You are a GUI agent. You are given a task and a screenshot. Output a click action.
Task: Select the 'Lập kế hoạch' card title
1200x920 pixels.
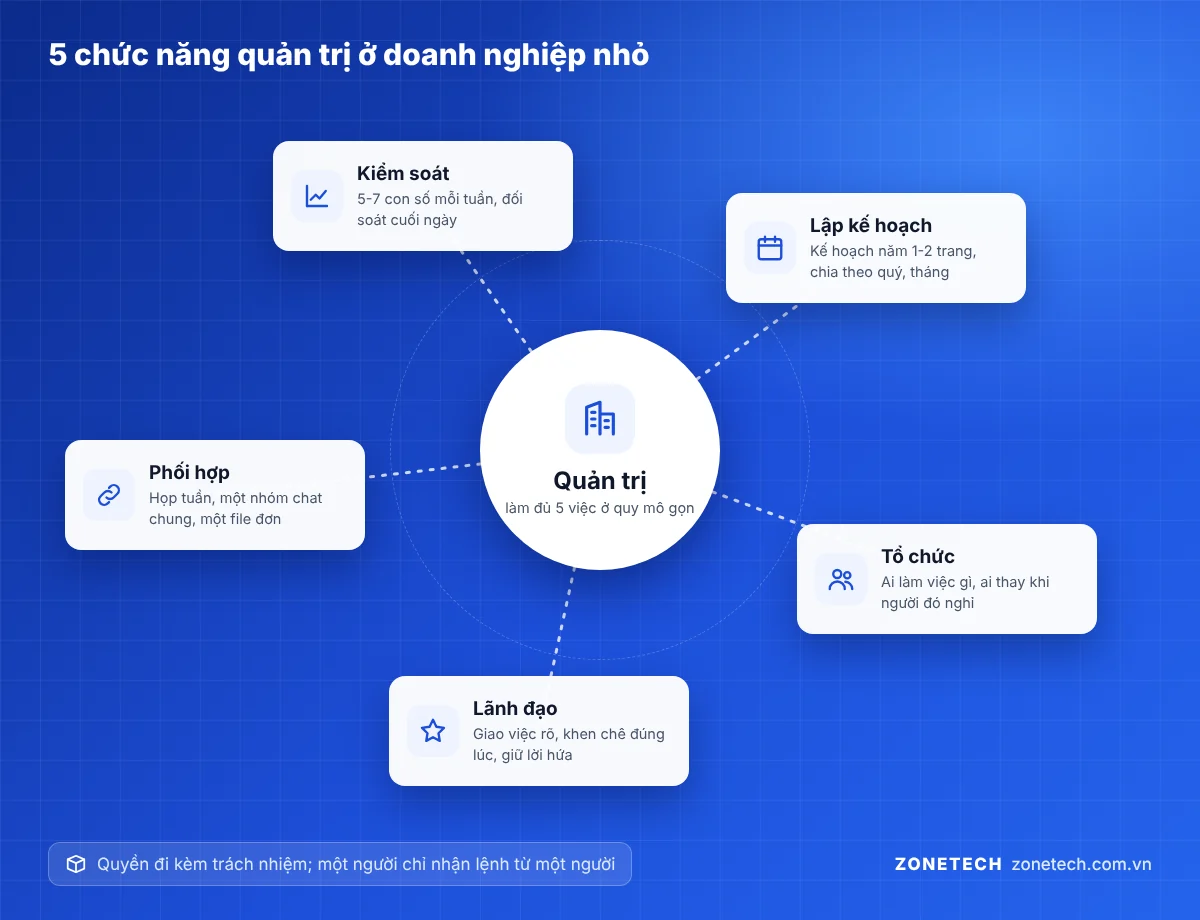point(871,226)
